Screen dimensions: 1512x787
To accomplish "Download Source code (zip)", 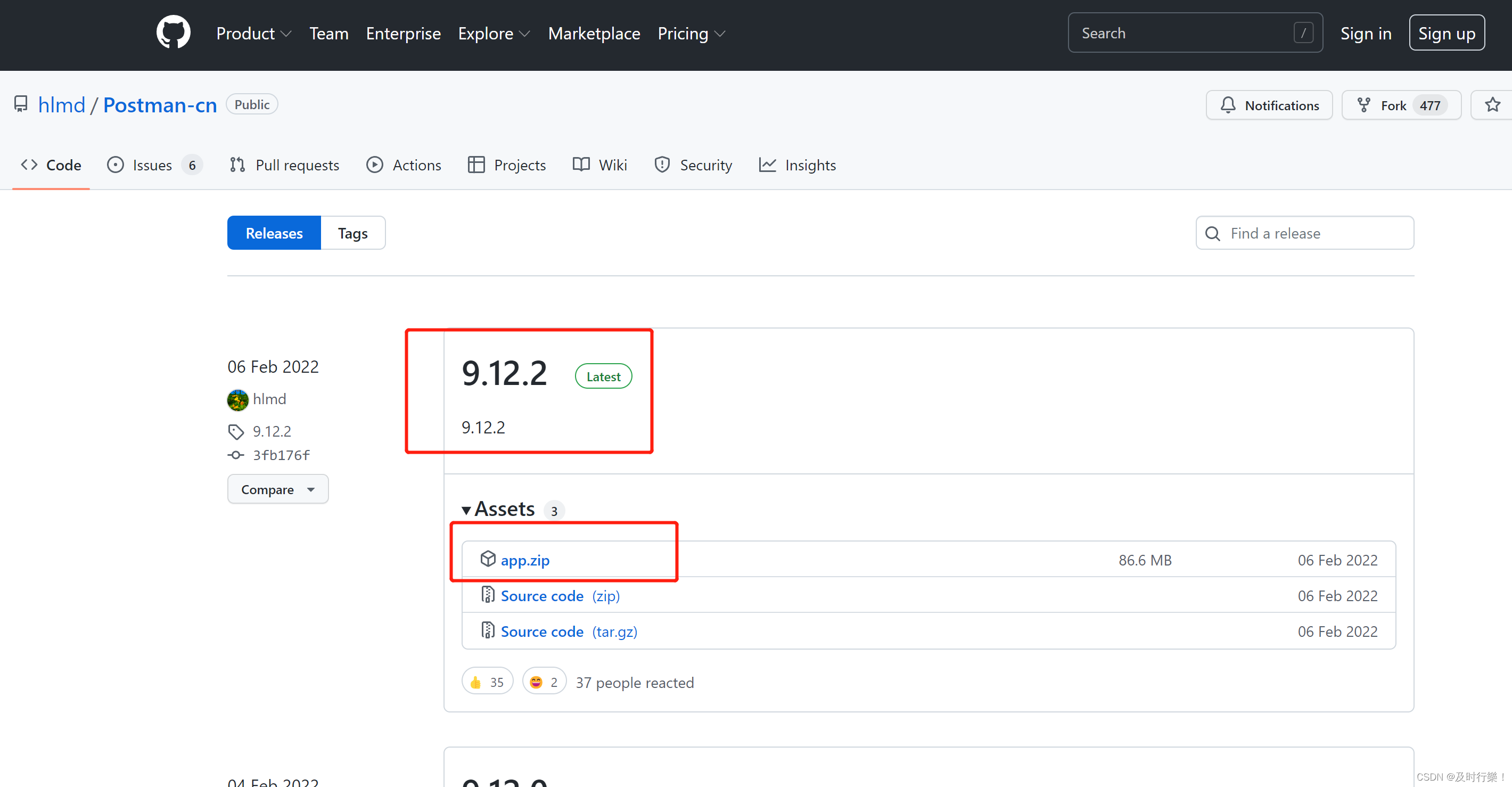I will coord(560,596).
